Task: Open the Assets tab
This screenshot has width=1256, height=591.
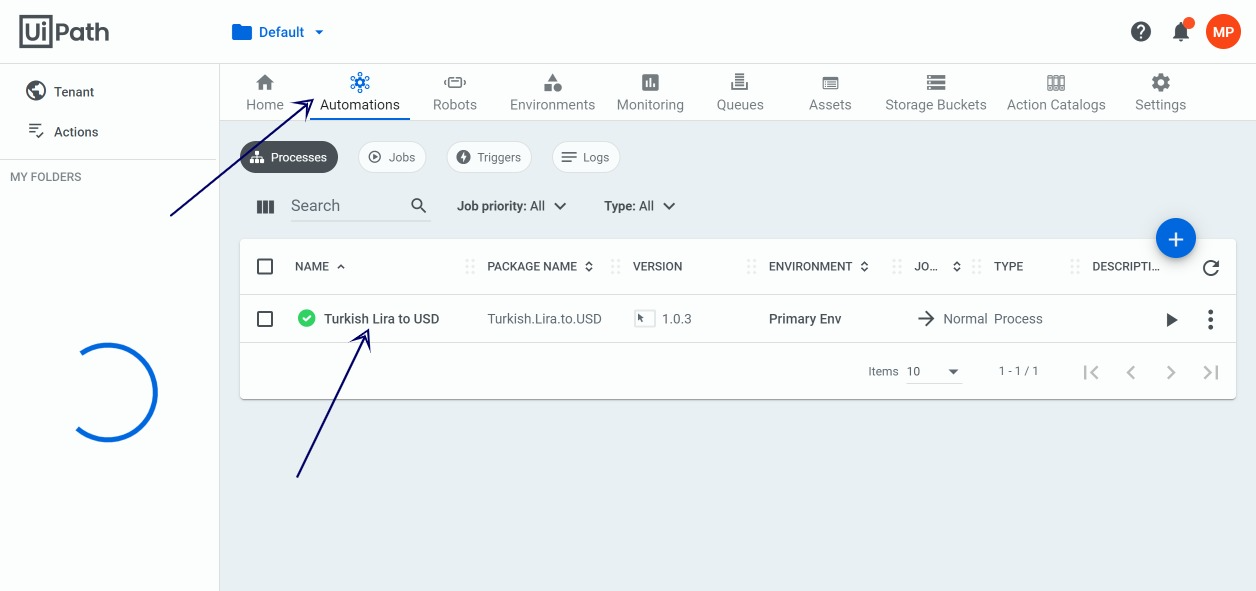Action: [830, 92]
